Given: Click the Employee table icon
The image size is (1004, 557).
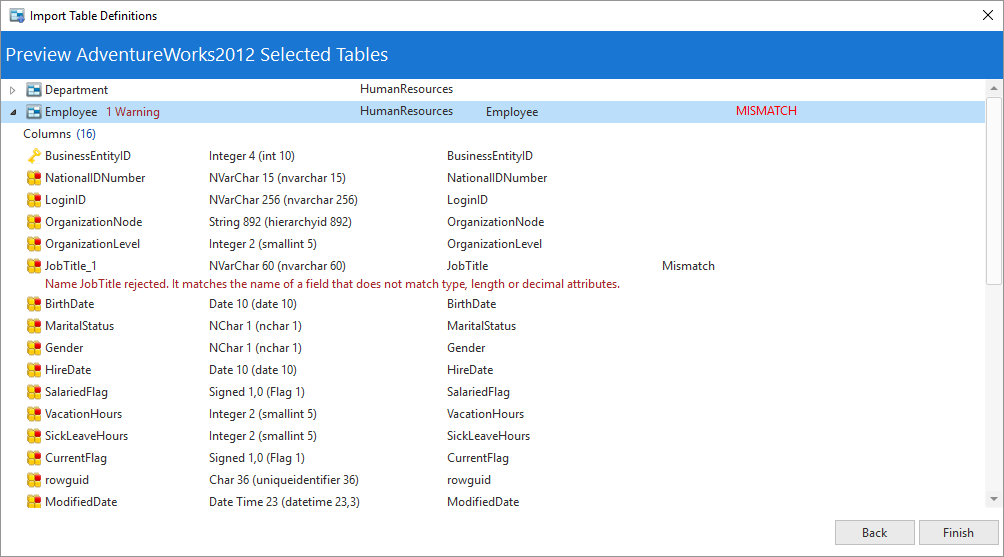Looking at the screenshot, I should pos(34,112).
